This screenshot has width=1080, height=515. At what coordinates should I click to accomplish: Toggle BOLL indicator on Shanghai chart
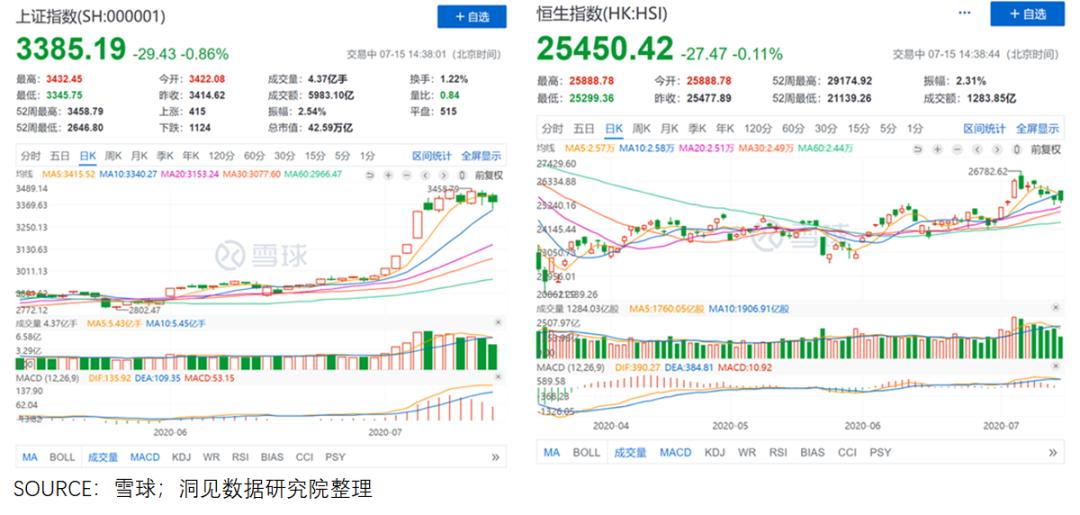[x=62, y=456]
